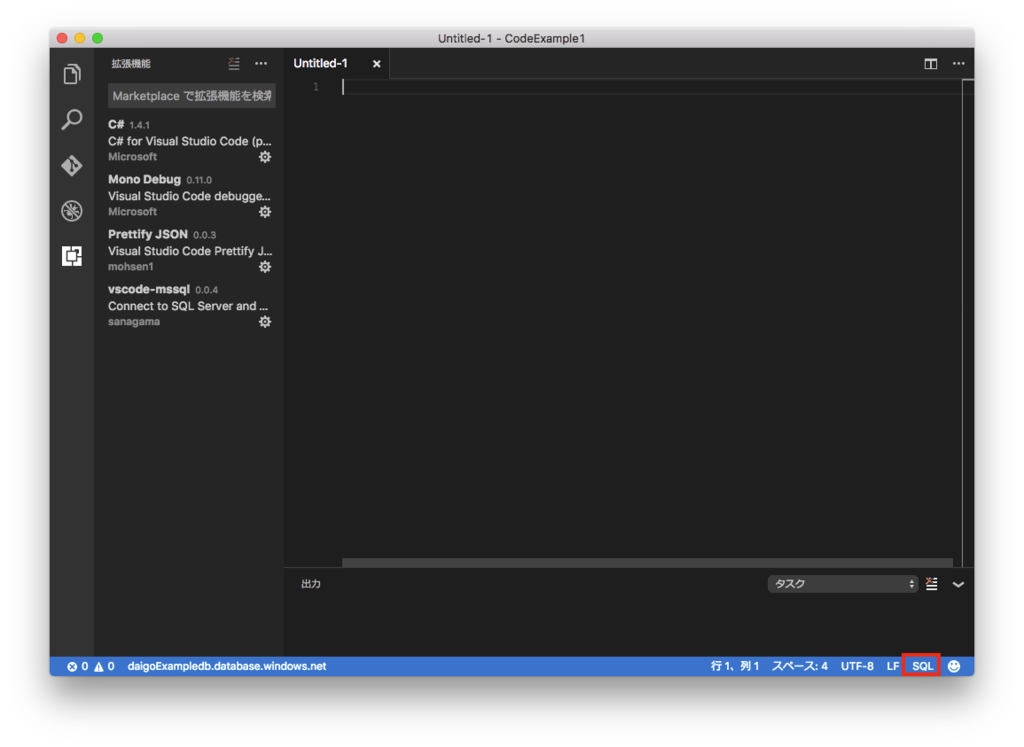This screenshot has height=747, width=1024.
Task: Click Microsoft publisher under C#
Action: click(132, 157)
